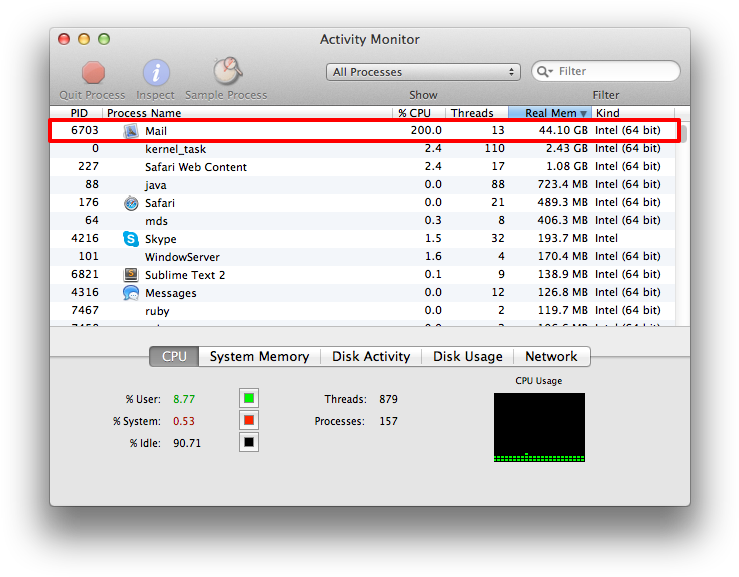Click the yellow minimize window button
This screenshot has height=577, width=739.
click(x=84, y=39)
